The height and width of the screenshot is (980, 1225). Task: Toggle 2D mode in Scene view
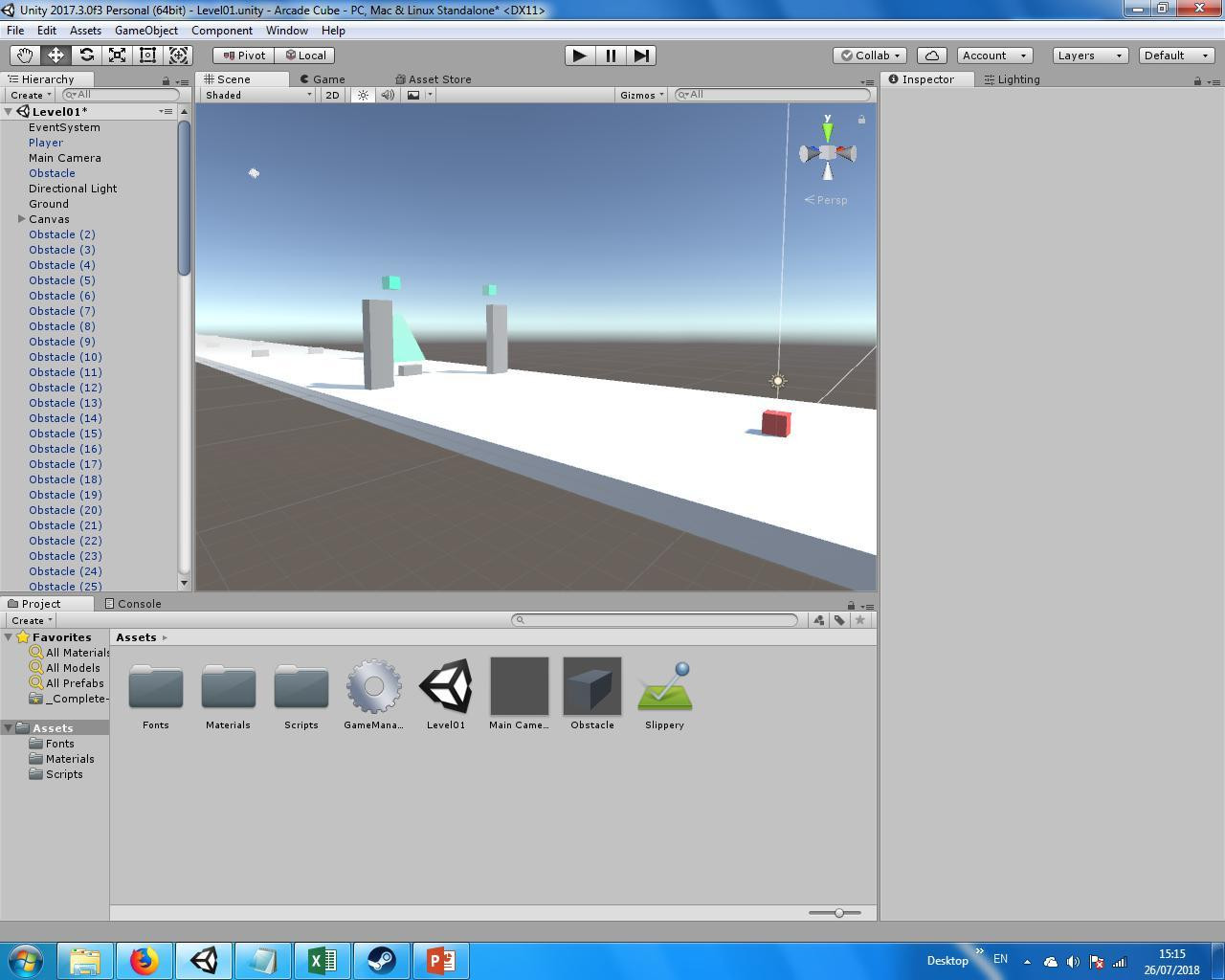pyautogui.click(x=332, y=95)
